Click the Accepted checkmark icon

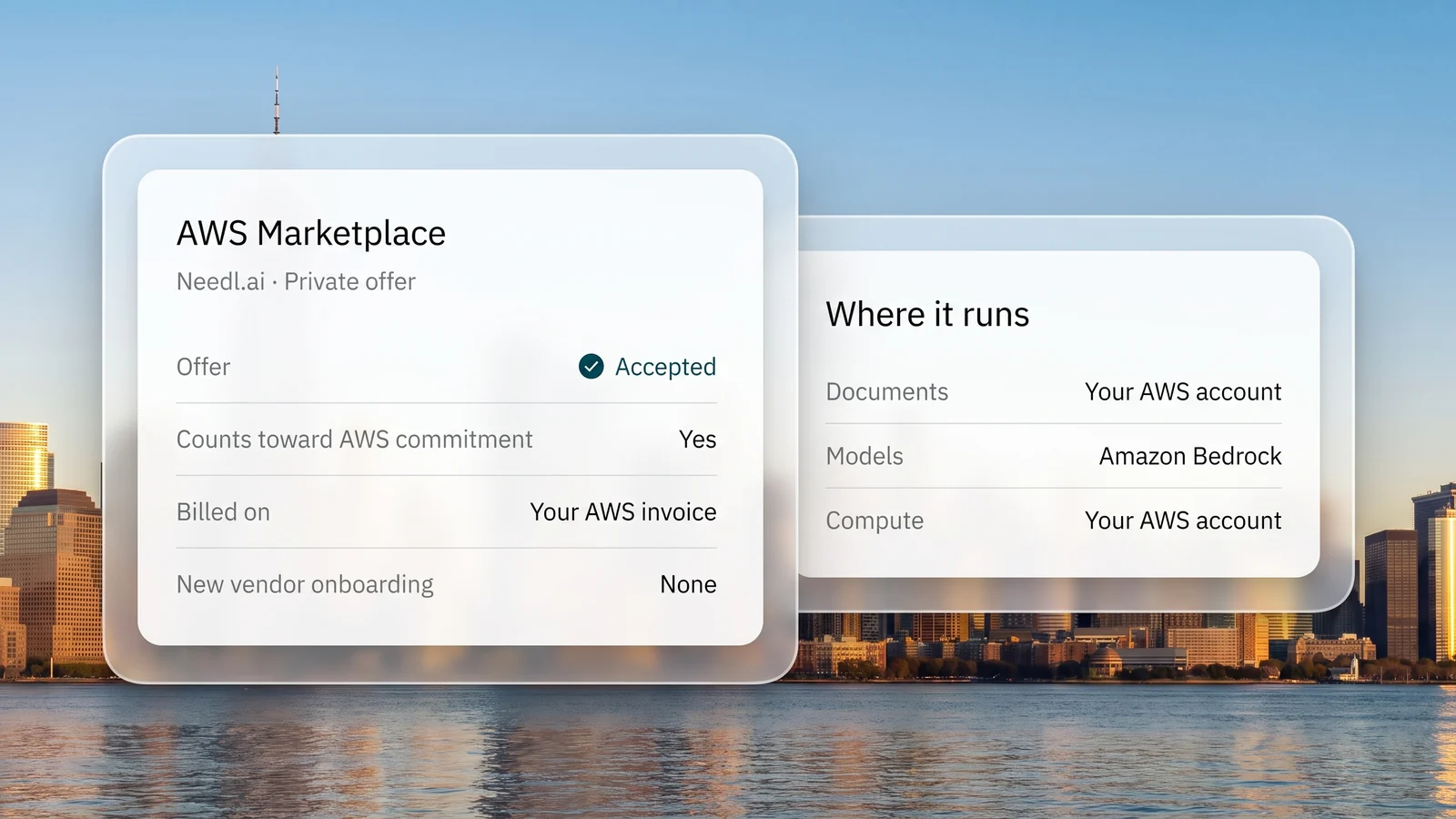pos(591,367)
